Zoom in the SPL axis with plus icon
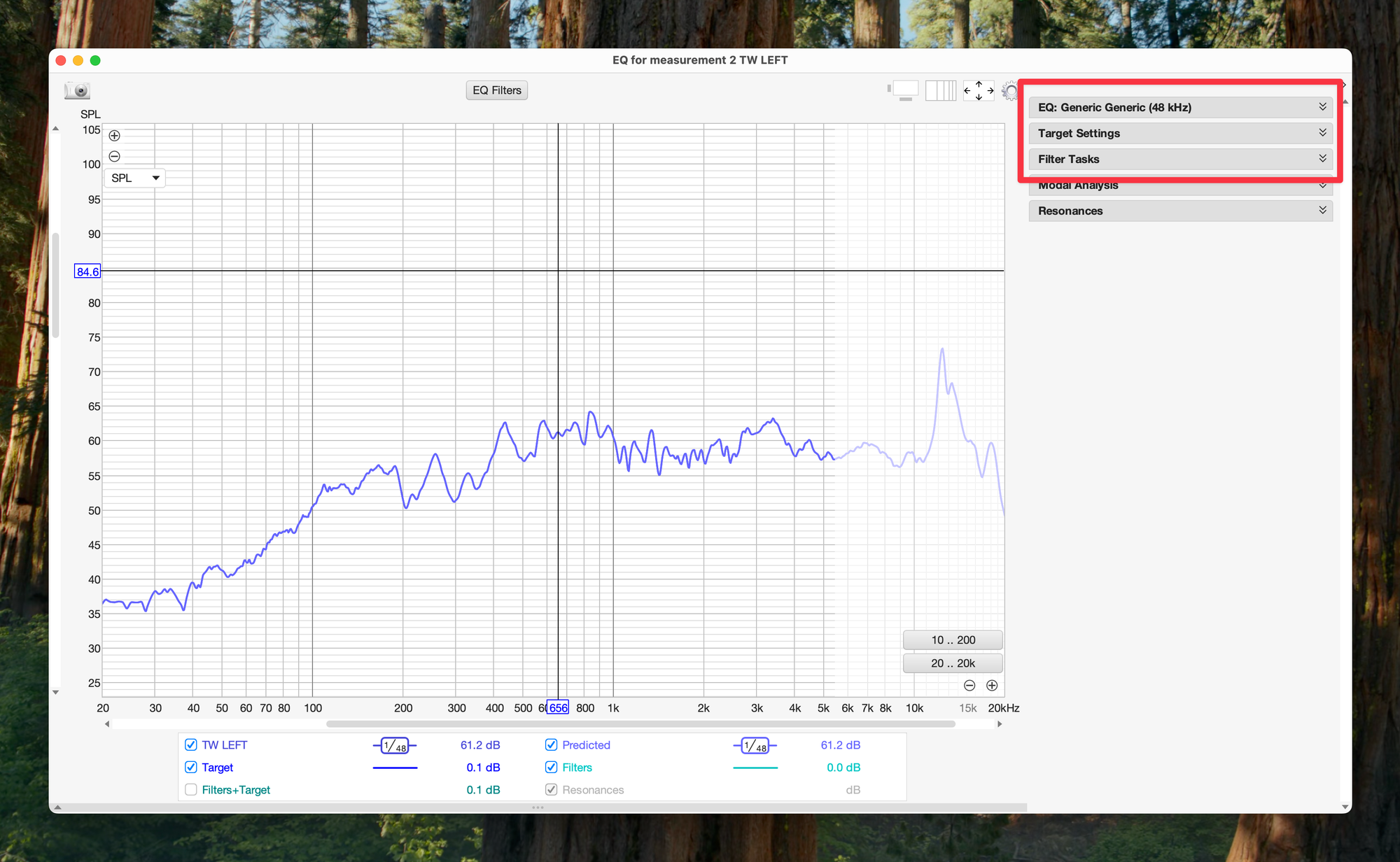The image size is (1400, 862). coord(115,136)
